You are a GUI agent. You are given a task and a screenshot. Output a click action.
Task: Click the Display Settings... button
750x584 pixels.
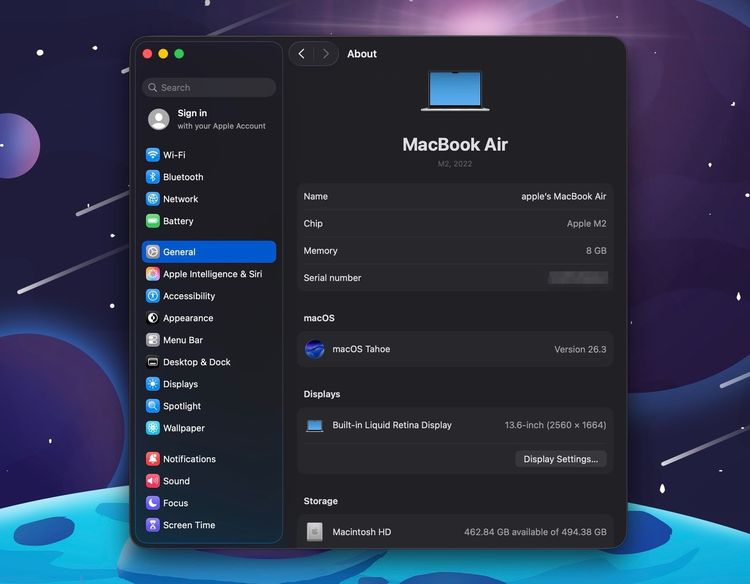pyautogui.click(x=560, y=459)
